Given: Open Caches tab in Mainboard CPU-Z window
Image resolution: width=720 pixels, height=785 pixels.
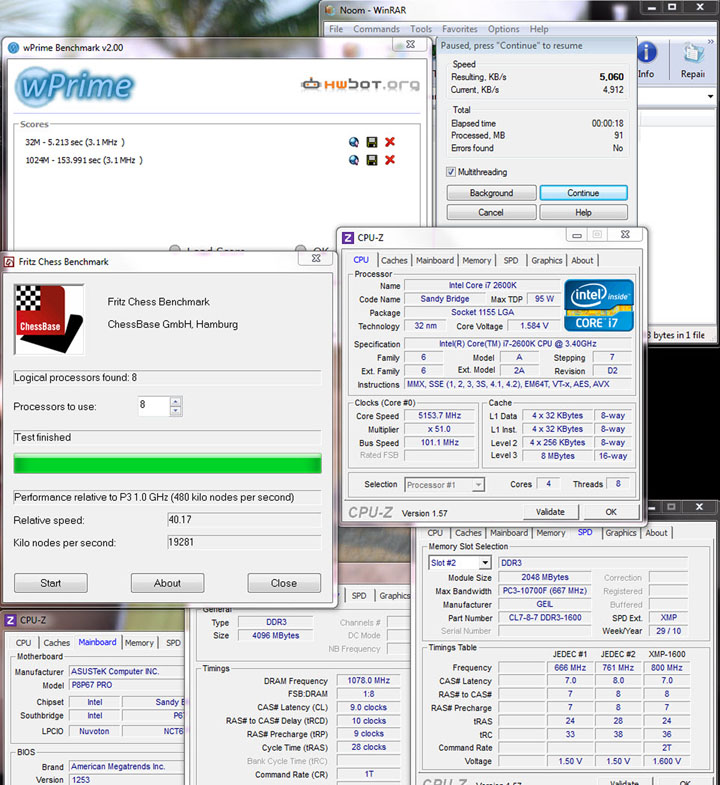Looking at the screenshot, I should coord(57,643).
